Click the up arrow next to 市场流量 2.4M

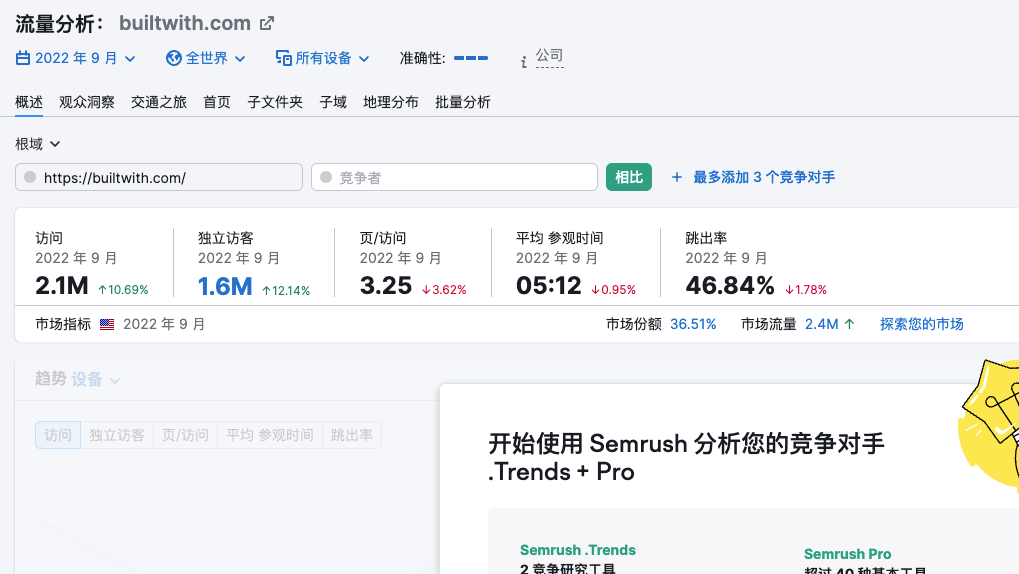pos(849,324)
